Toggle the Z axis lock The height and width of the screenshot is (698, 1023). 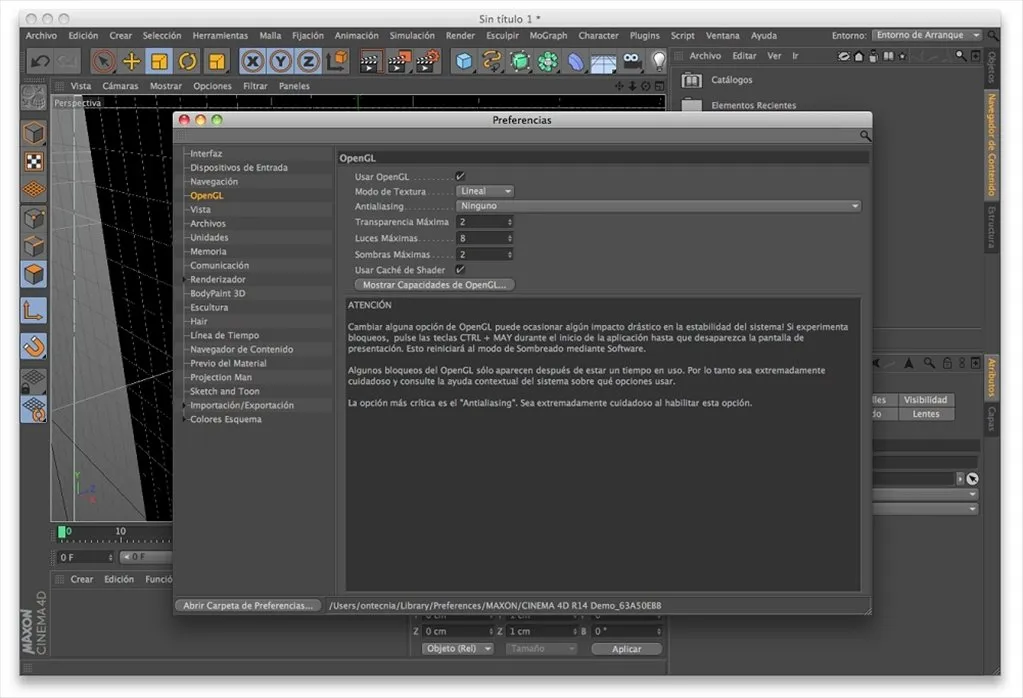coord(309,61)
